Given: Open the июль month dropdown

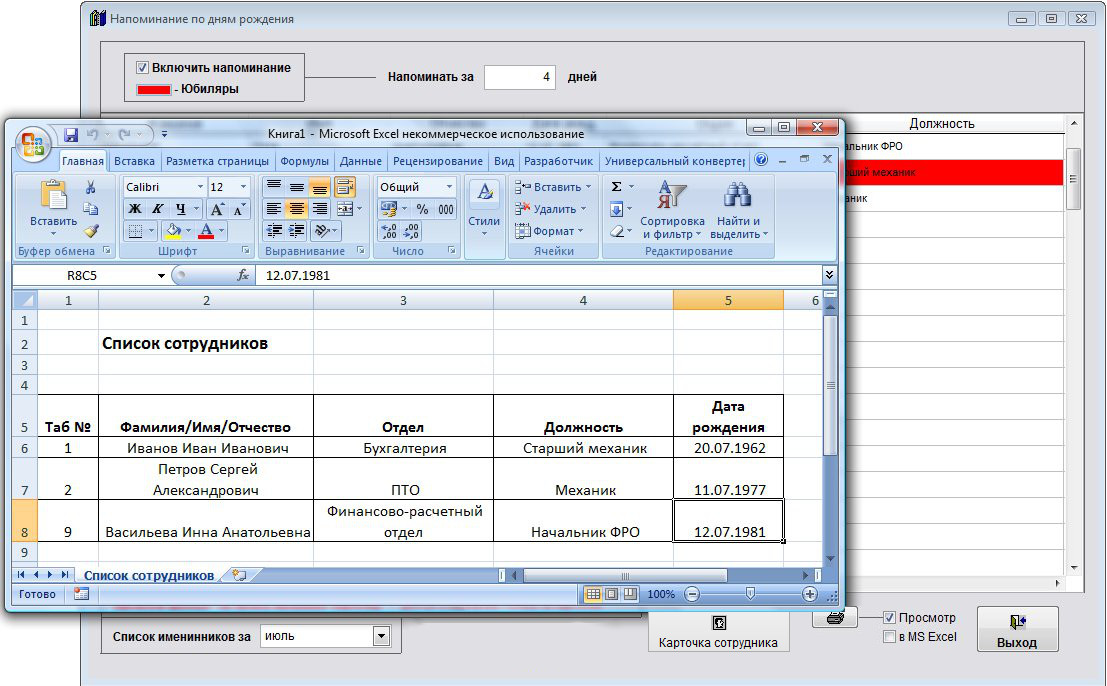Looking at the screenshot, I should tap(381, 636).
